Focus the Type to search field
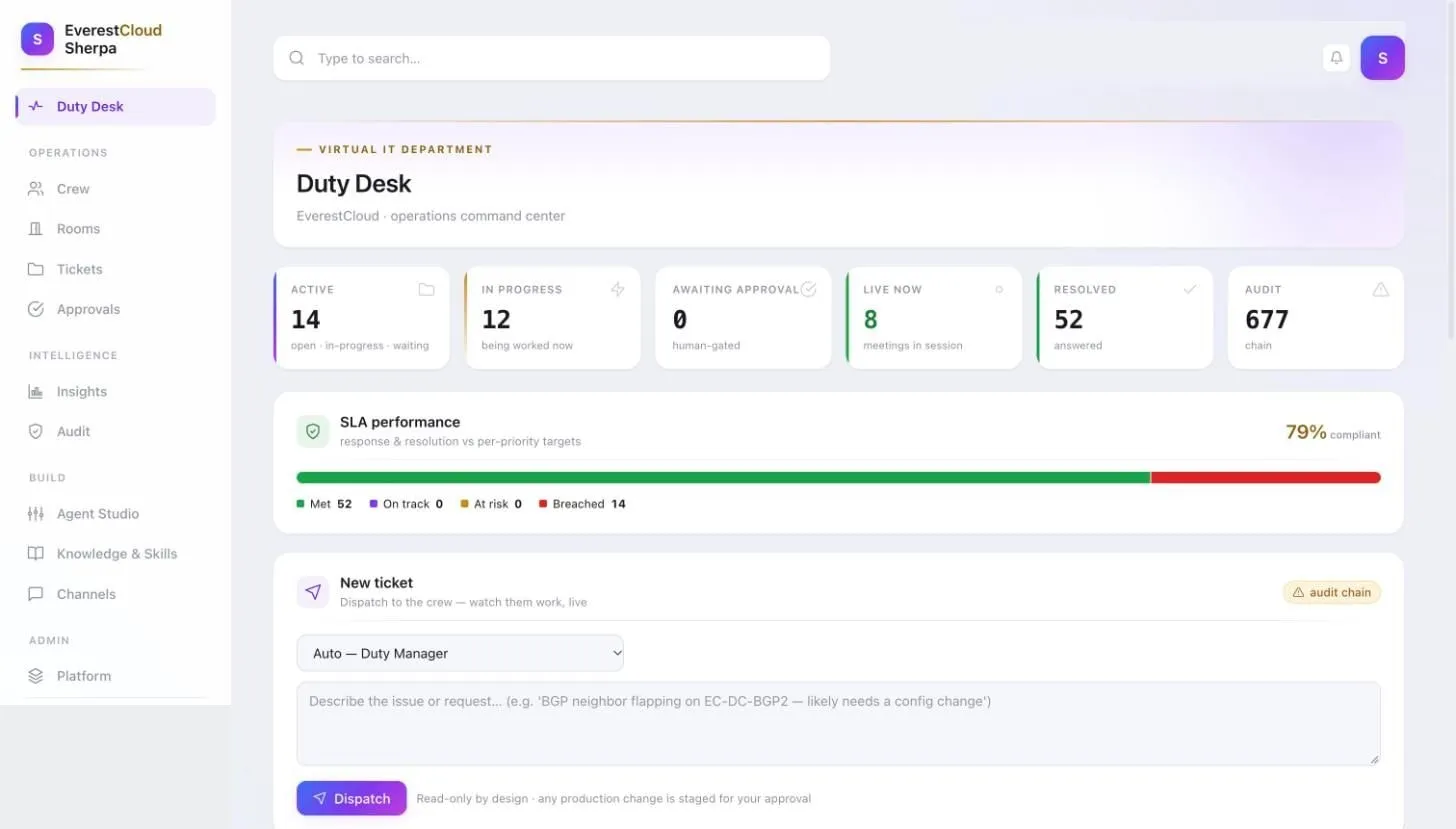This screenshot has height=829, width=1456. click(x=552, y=58)
